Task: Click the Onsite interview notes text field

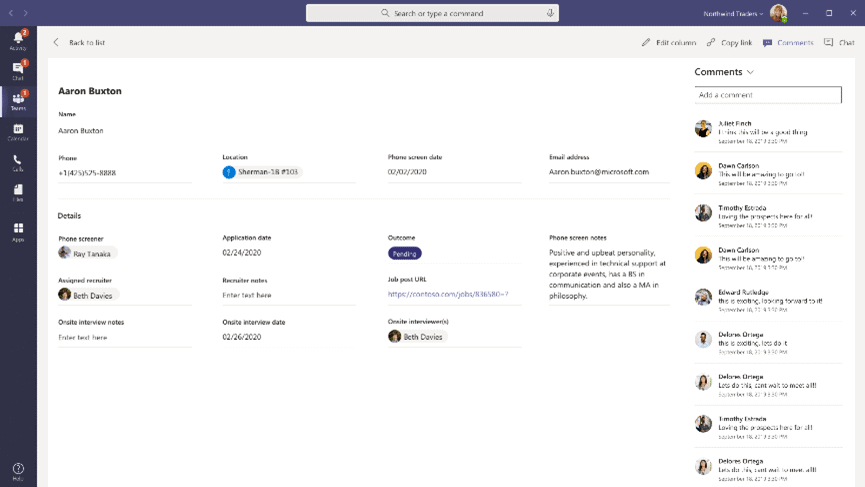Action: click(x=125, y=337)
